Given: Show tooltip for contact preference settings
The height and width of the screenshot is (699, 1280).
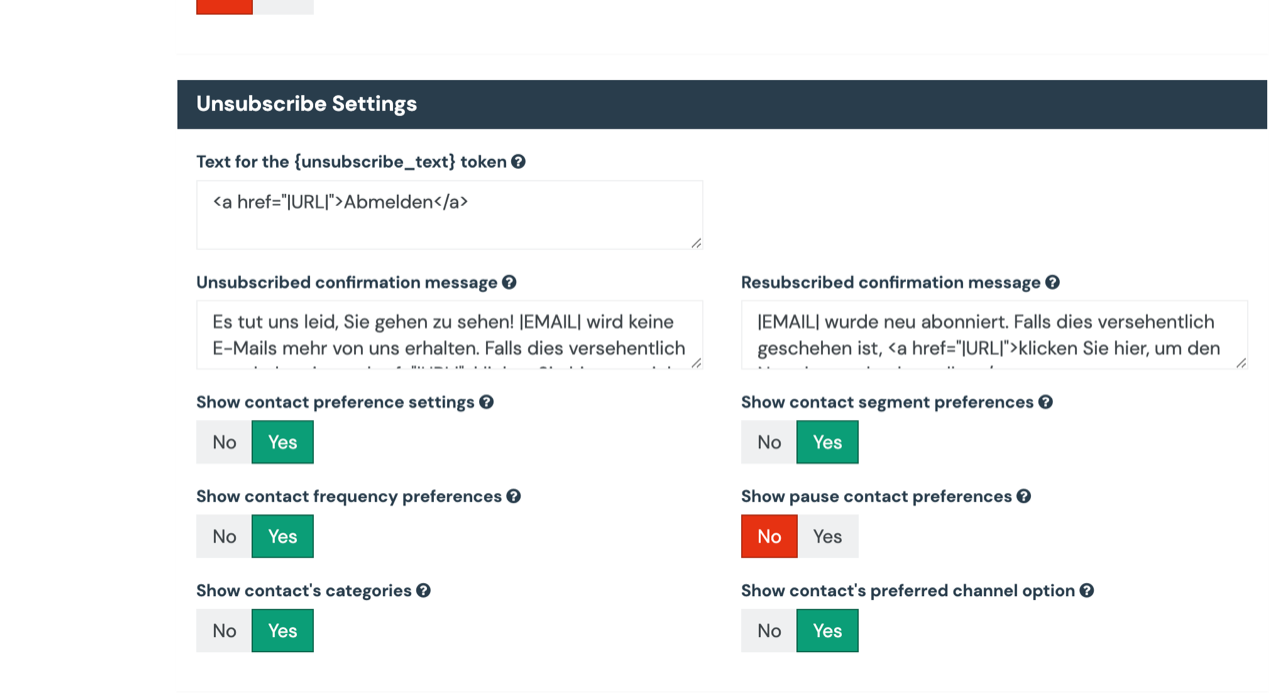Looking at the screenshot, I should coord(486,402).
